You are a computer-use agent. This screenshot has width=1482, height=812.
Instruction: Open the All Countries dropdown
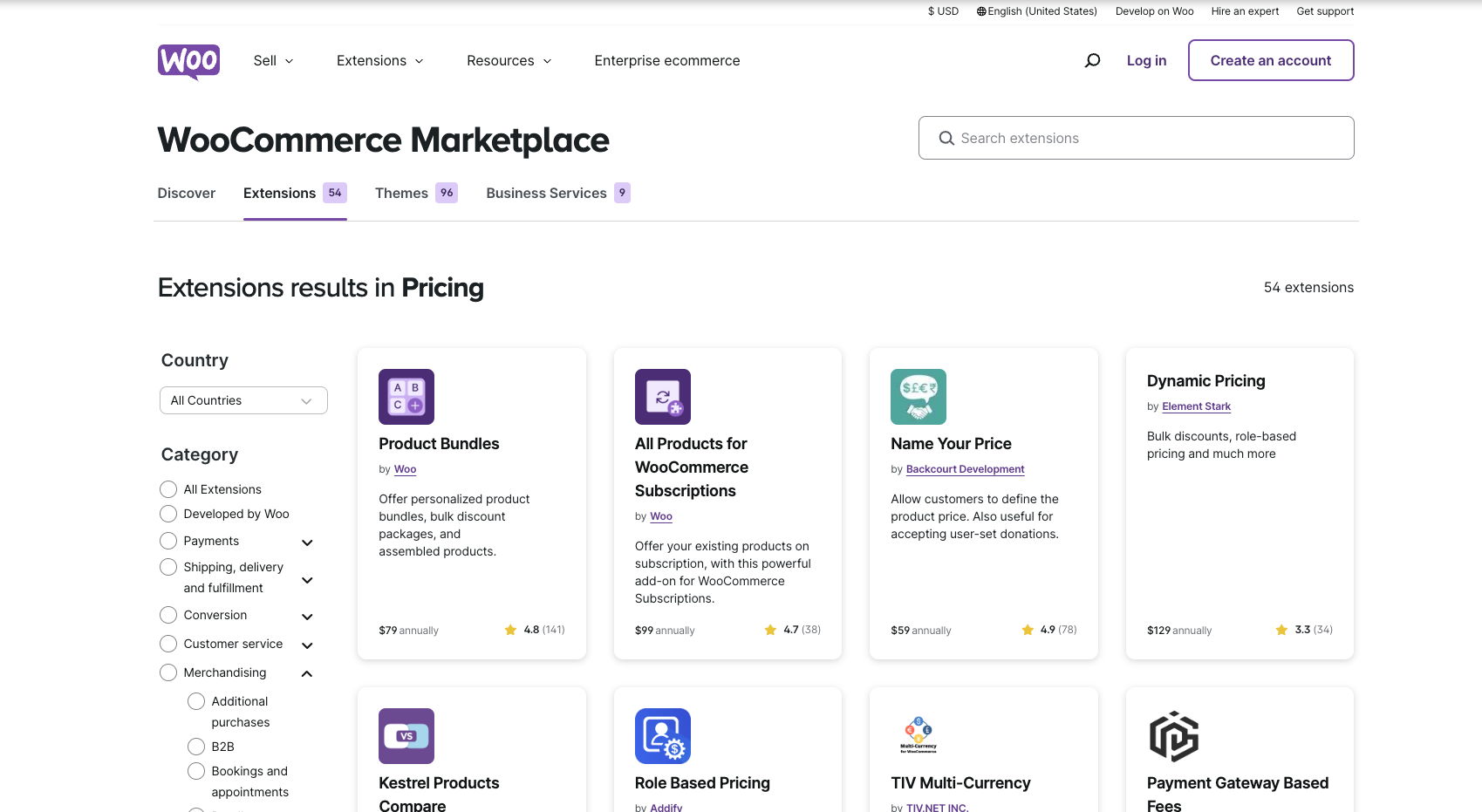(x=243, y=400)
